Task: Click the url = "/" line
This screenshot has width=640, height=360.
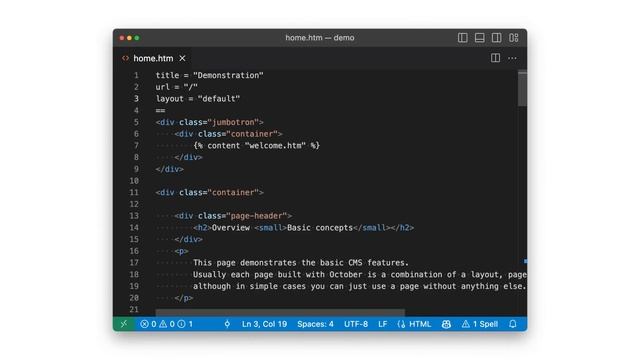Action: [x=176, y=87]
